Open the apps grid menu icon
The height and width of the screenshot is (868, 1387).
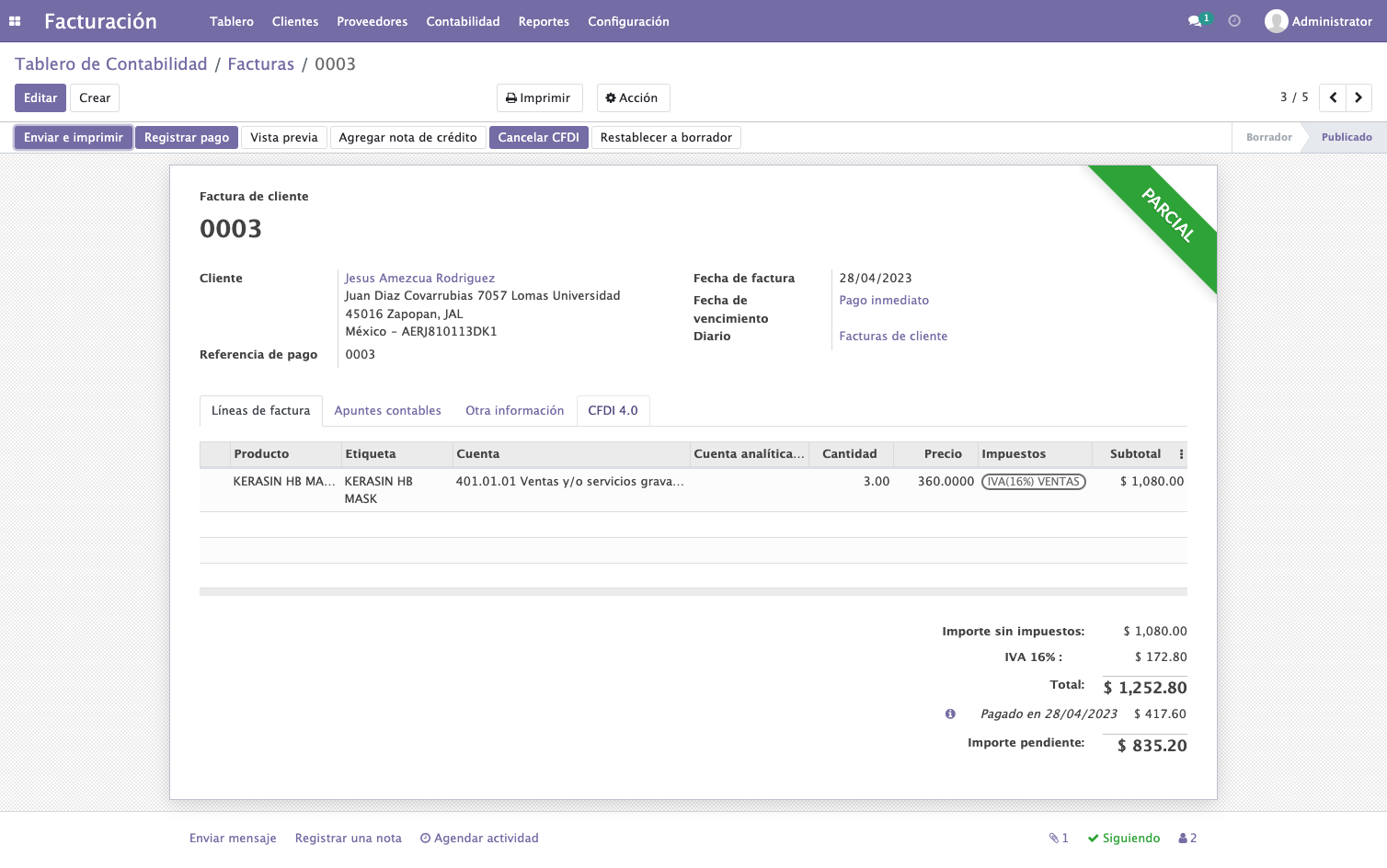tap(15, 21)
